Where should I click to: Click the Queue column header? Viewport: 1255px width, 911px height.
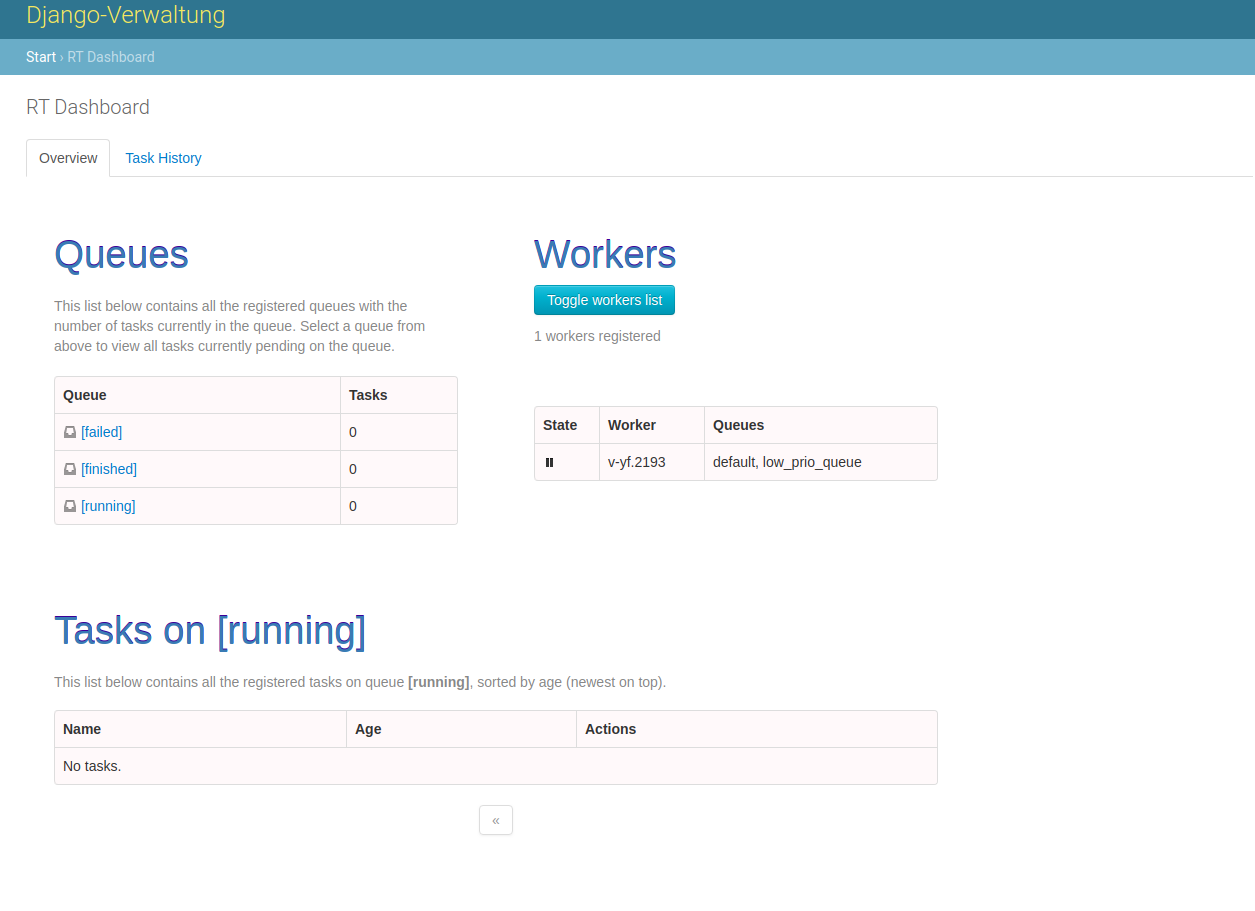point(197,395)
